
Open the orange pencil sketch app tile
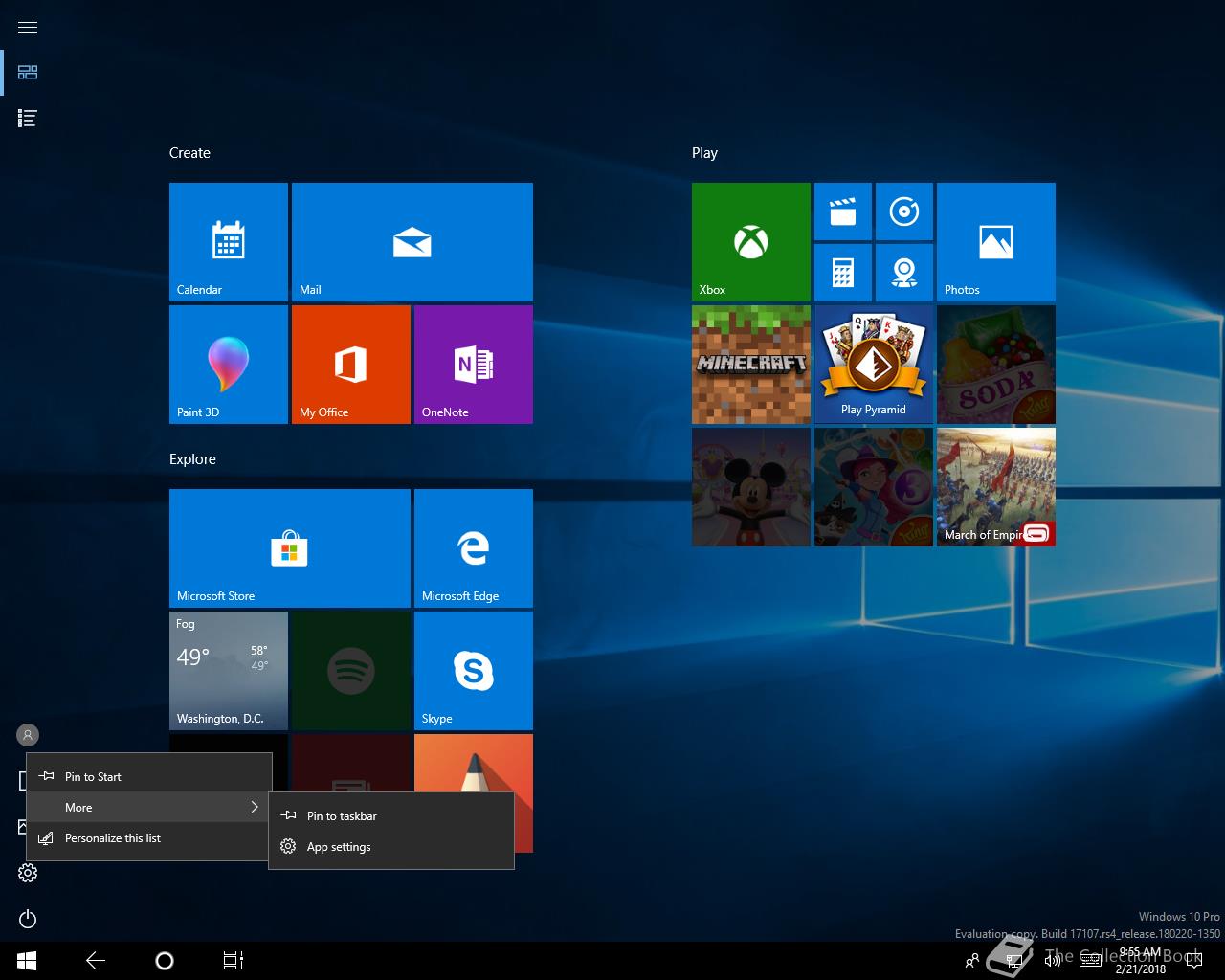(x=474, y=763)
